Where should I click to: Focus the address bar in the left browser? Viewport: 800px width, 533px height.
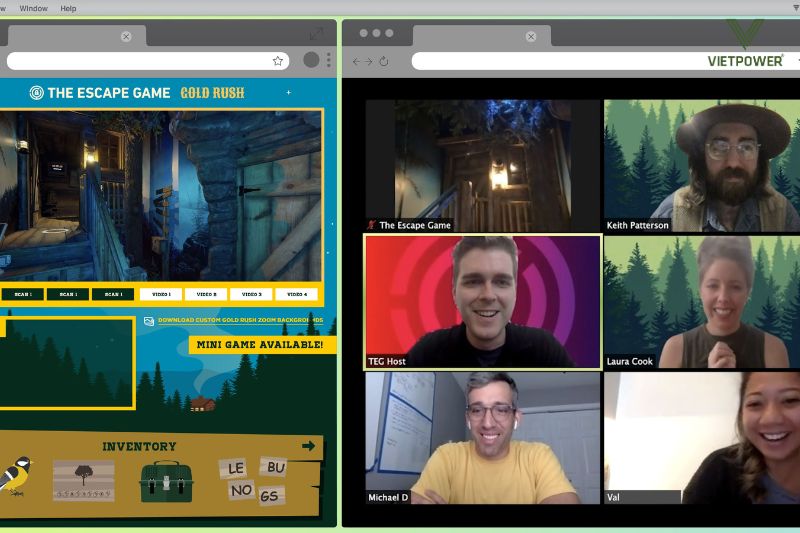click(148, 61)
